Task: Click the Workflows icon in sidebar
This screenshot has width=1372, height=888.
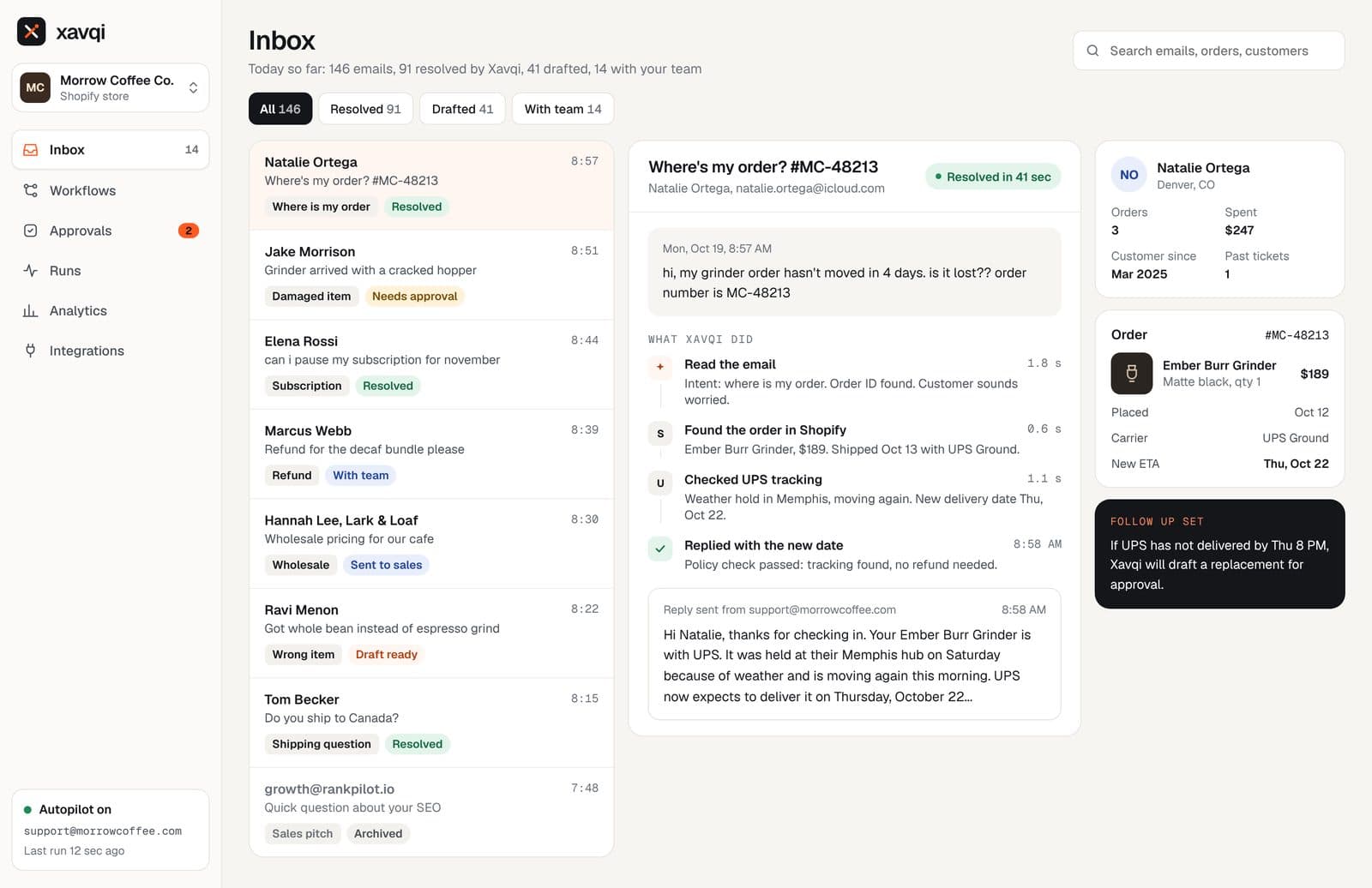Action: tap(31, 190)
